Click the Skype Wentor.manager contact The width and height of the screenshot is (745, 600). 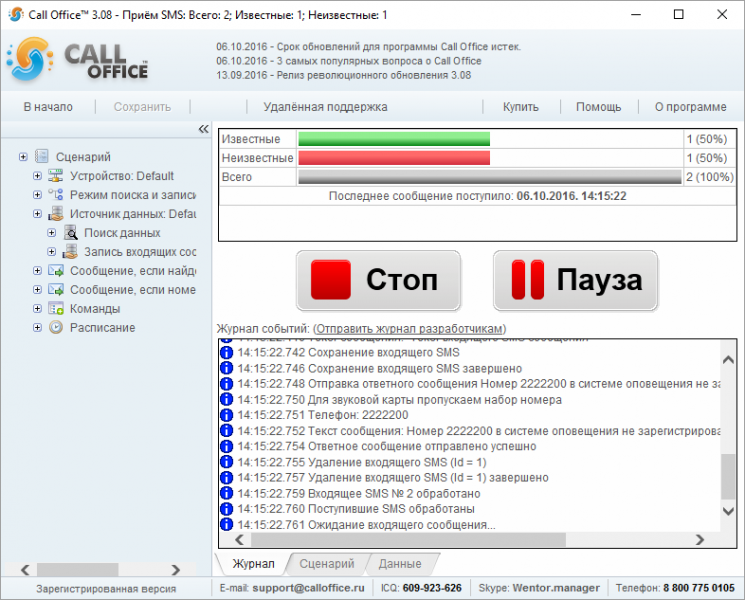[x=556, y=588]
